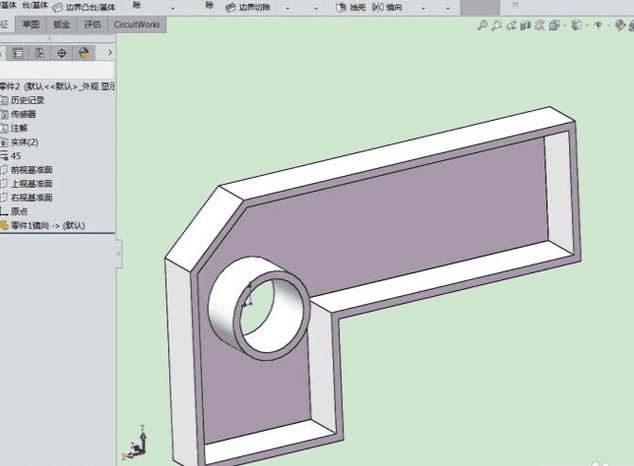Click the Section View icon

[525, 25]
